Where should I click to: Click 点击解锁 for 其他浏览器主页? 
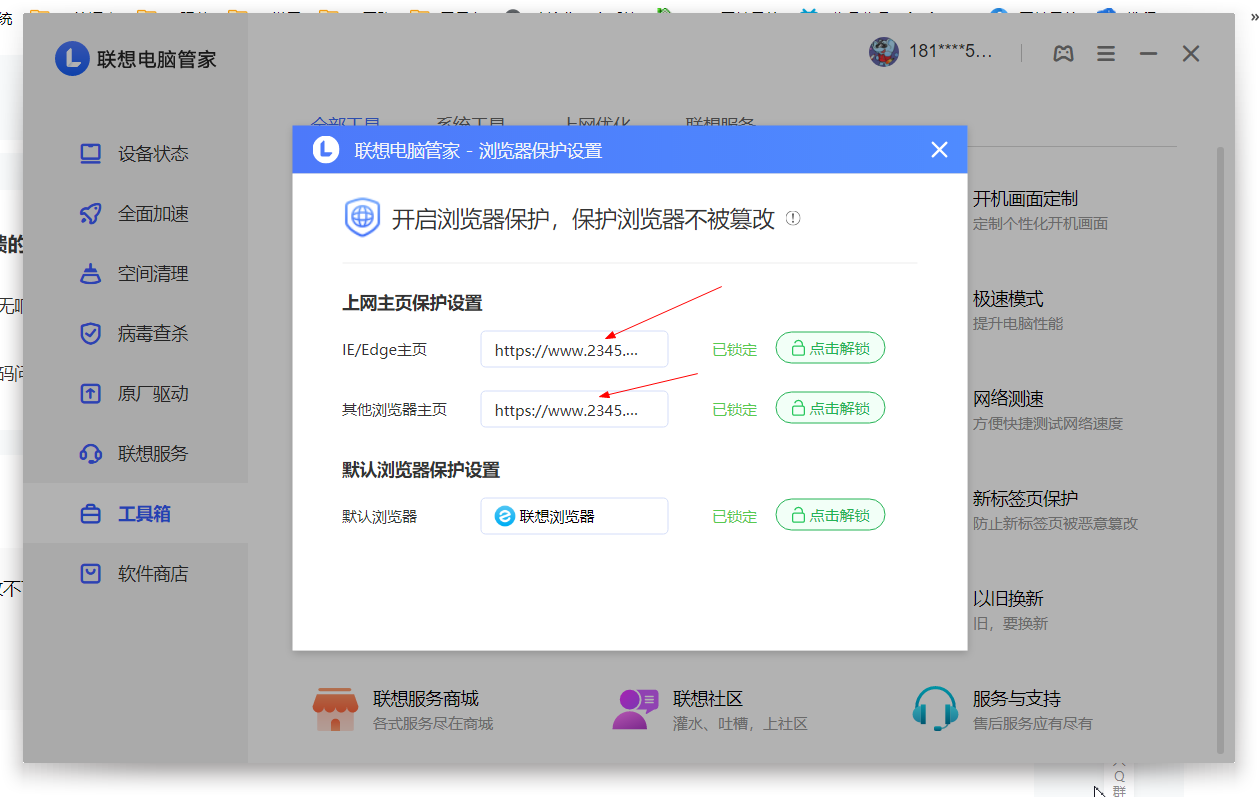coord(830,408)
